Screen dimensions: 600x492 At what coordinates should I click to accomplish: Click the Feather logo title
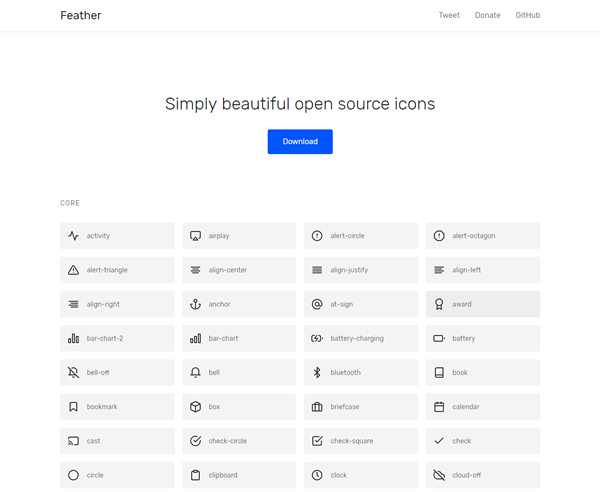pyautogui.click(x=81, y=15)
